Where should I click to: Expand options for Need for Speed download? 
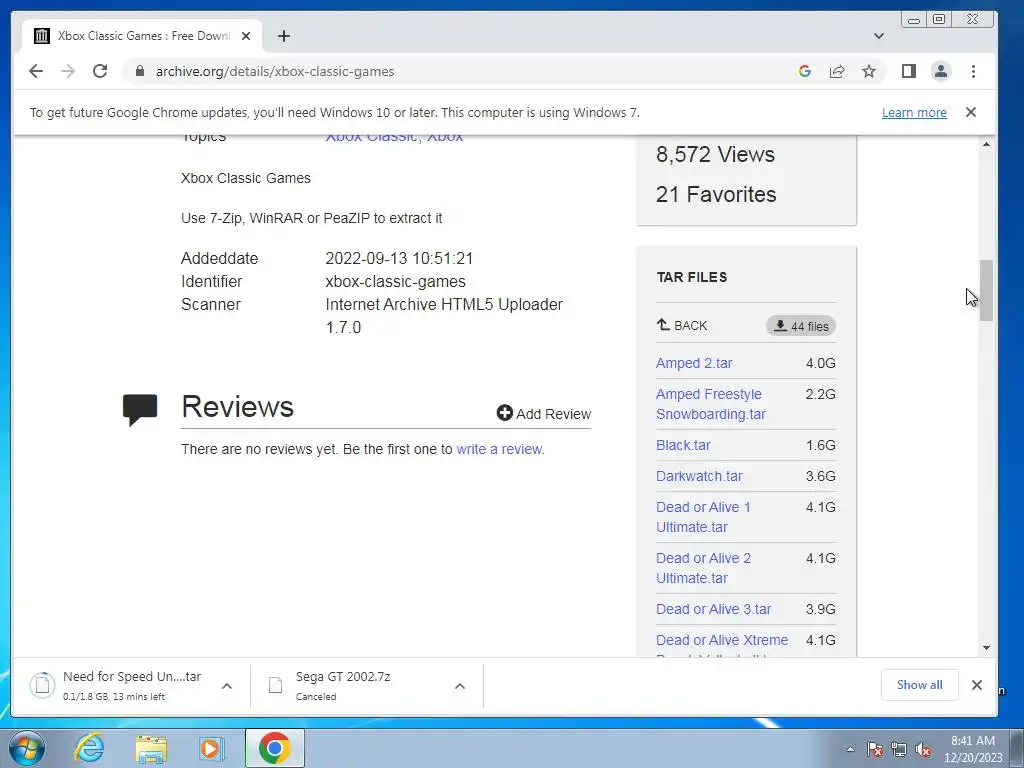pyautogui.click(x=227, y=686)
